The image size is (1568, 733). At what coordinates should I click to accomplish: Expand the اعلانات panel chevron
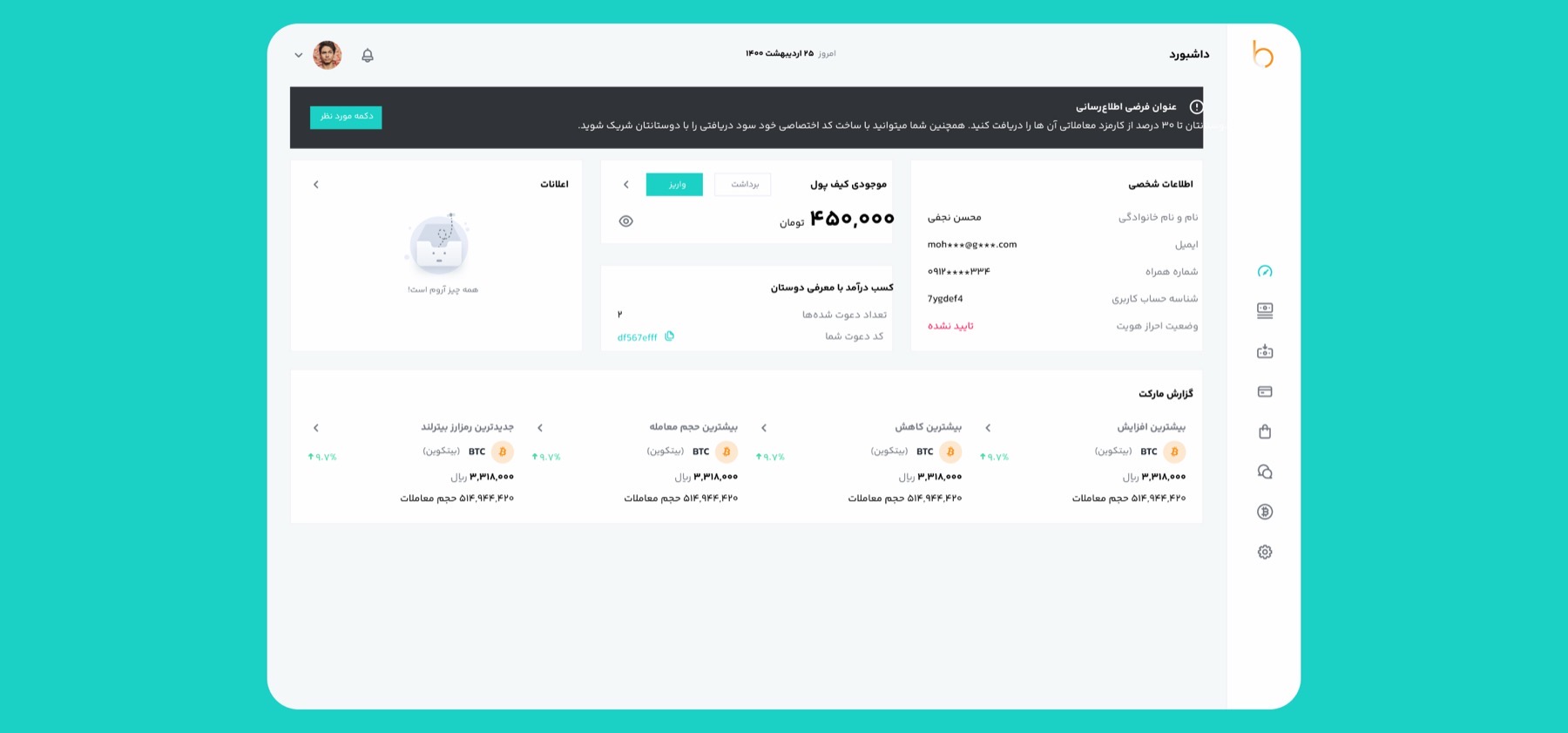pyautogui.click(x=315, y=185)
